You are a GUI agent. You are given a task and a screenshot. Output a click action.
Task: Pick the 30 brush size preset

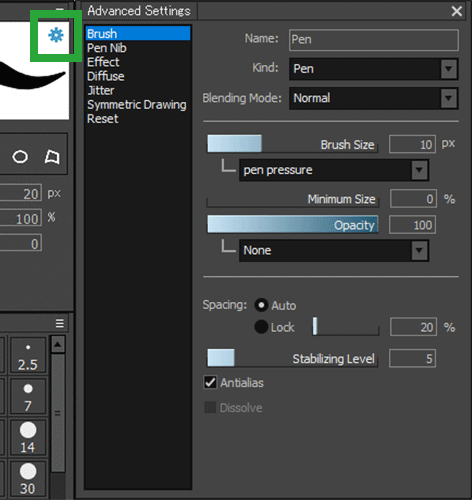(28, 479)
